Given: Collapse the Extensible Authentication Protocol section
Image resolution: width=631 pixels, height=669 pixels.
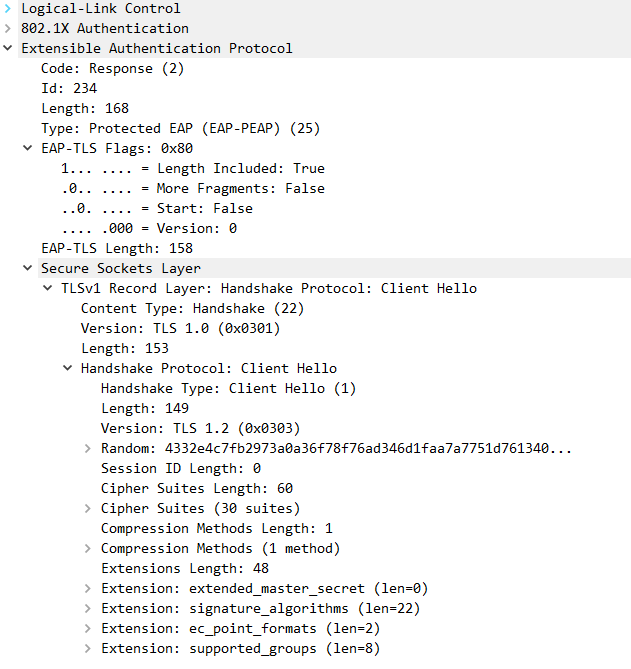Looking at the screenshot, I should pyautogui.click(x=9, y=48).
